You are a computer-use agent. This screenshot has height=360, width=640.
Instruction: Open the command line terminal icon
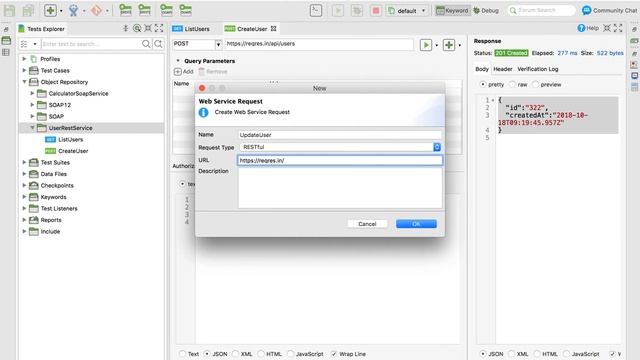(316, 11)
